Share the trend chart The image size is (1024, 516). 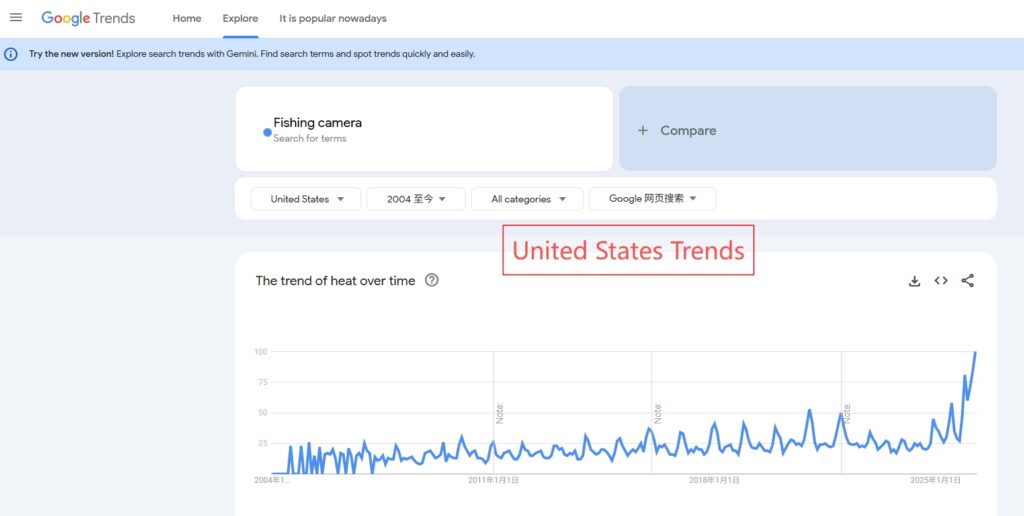point(967,281)
